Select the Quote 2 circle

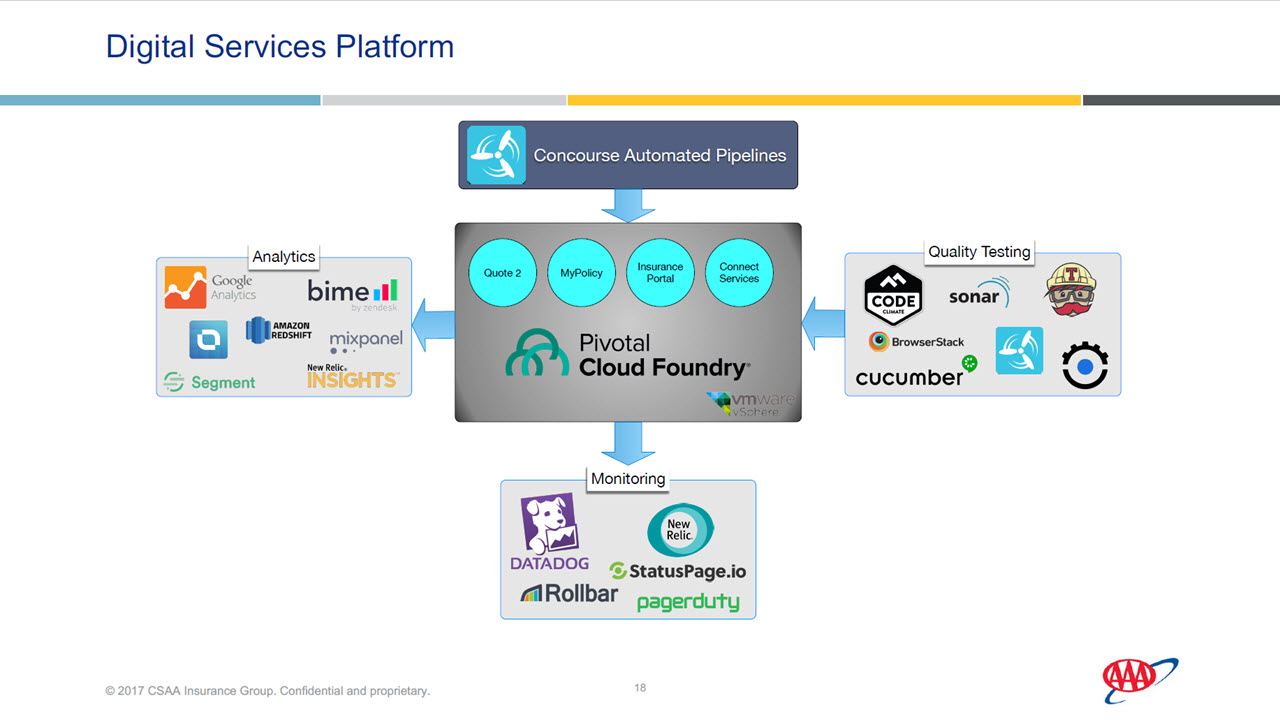coord(503,273)
